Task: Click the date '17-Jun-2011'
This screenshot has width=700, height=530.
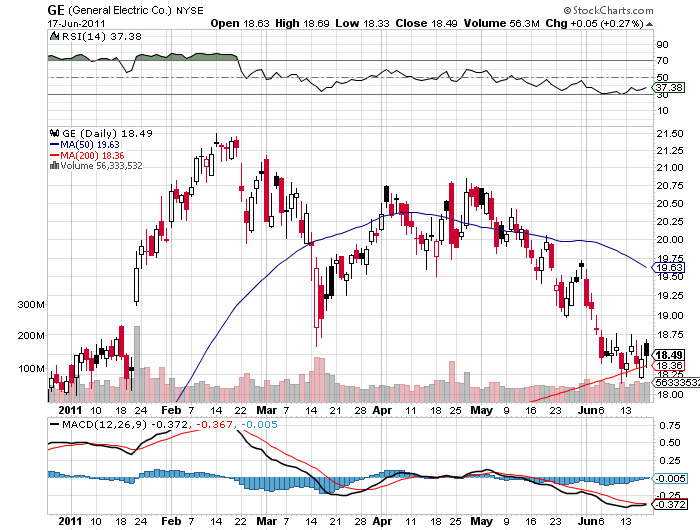Action: tap(76, 23)
